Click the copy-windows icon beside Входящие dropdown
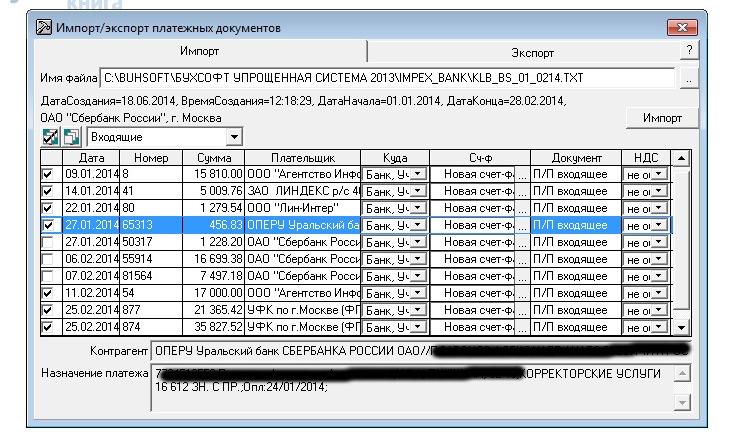Screen dimensions: 733x440 (71, 136)
